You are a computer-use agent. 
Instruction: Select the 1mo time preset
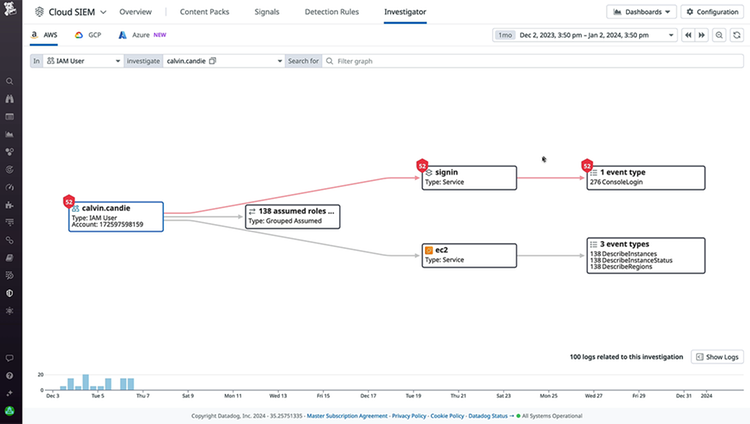coord(505,35)
